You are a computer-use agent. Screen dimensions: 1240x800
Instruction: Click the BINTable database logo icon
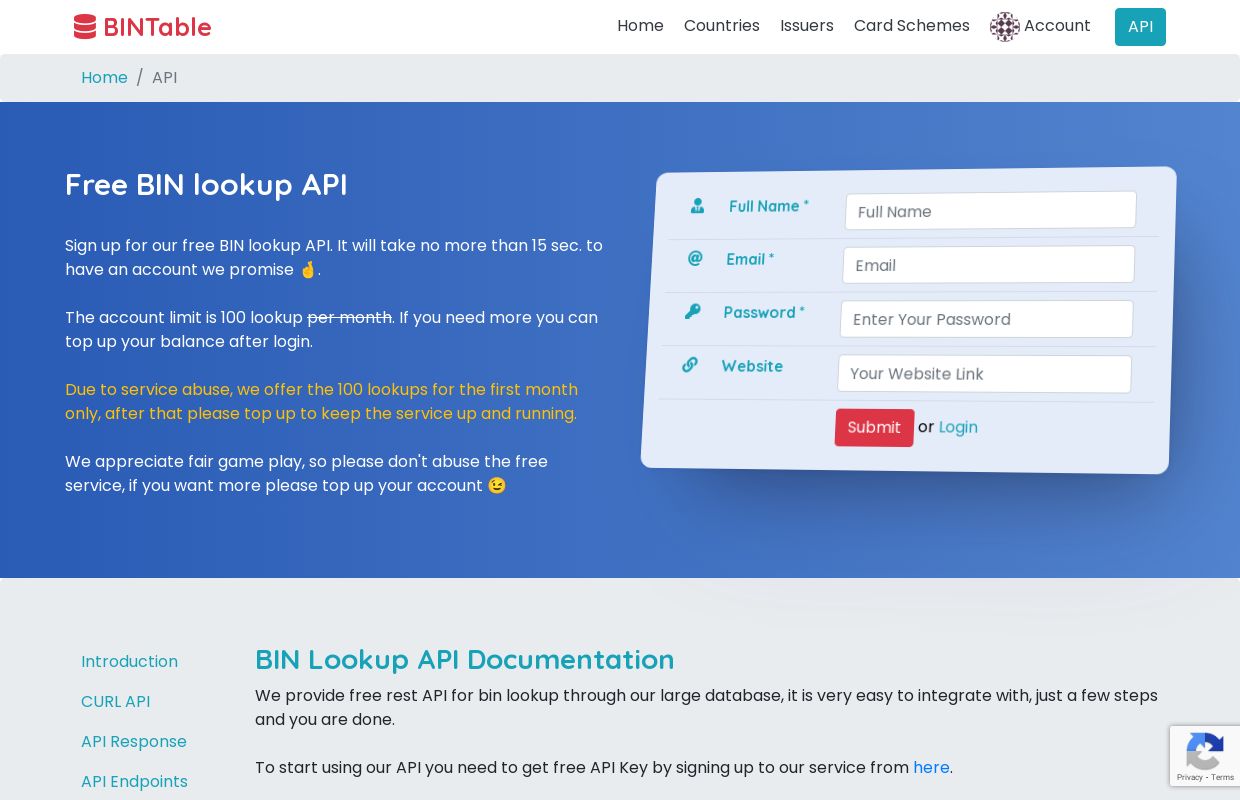[85, 27]
